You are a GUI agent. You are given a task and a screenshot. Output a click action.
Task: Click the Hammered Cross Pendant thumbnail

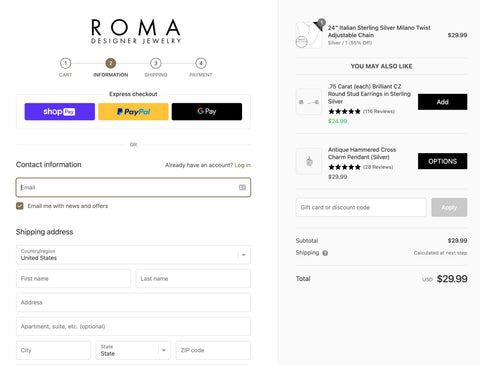[309, 161]
